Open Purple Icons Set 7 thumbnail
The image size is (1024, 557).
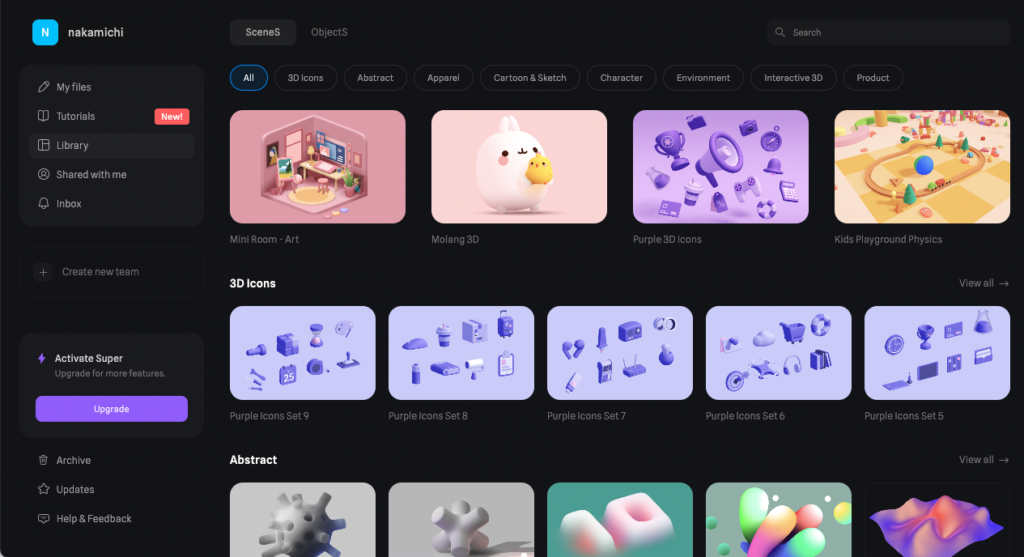pos(620,353)
